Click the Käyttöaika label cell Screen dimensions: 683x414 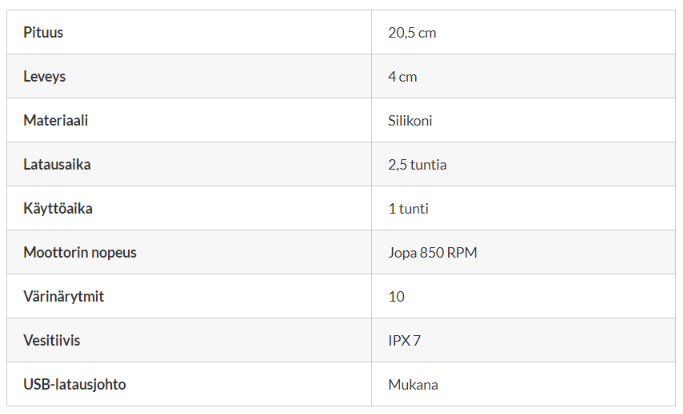57,209
